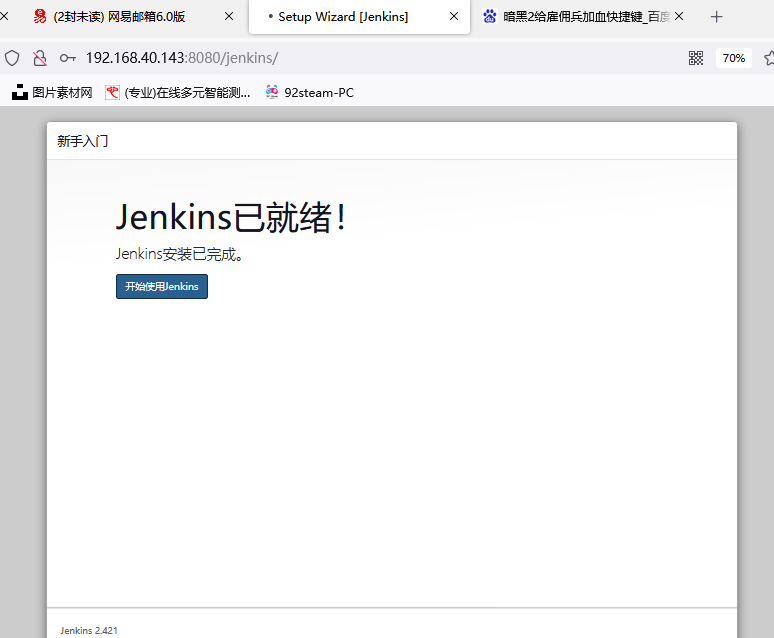
Task: Click the Jenkins已就绪! heading
Action: point(231,217)
